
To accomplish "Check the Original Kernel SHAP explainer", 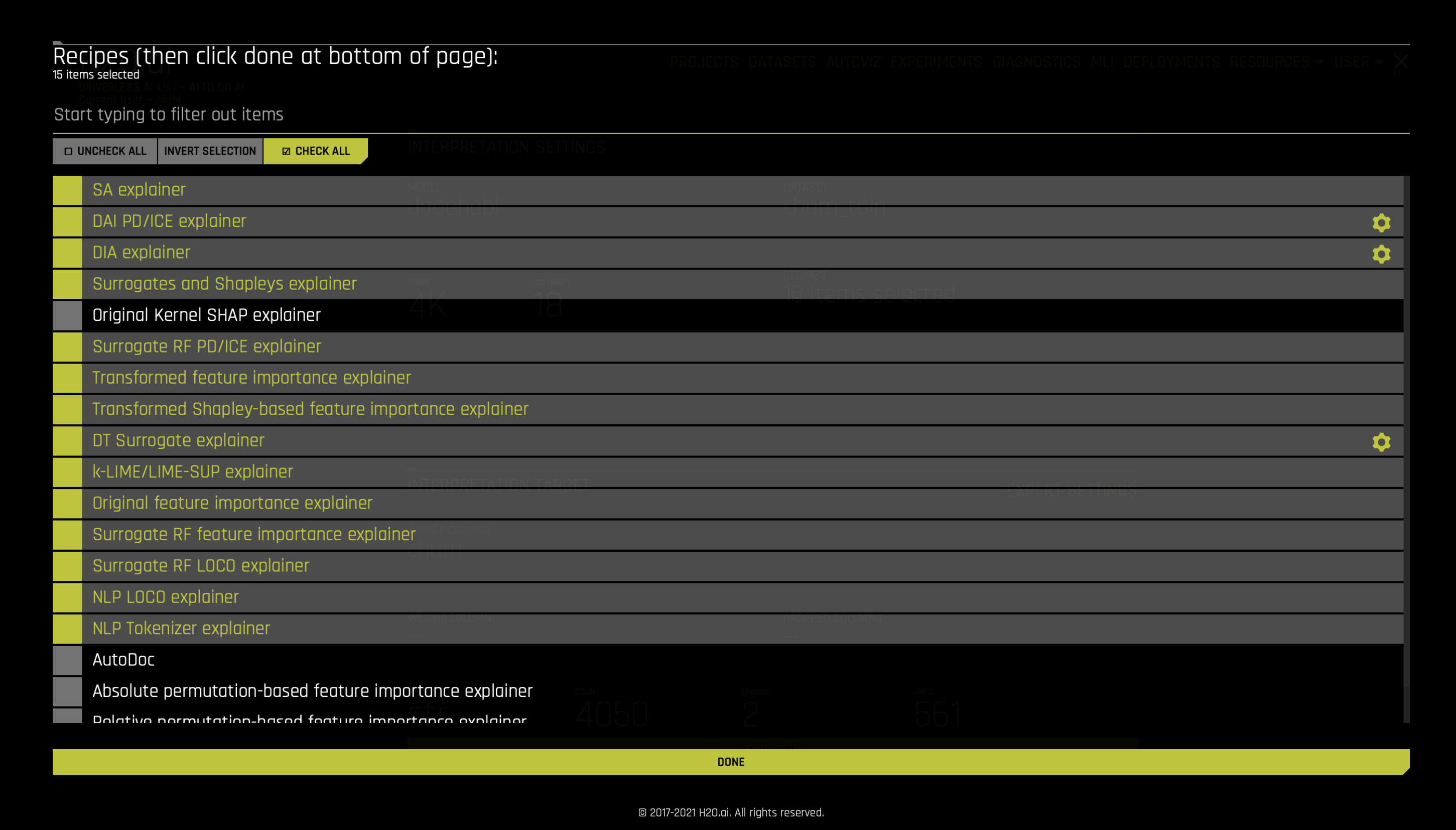I will click(67, 315).
